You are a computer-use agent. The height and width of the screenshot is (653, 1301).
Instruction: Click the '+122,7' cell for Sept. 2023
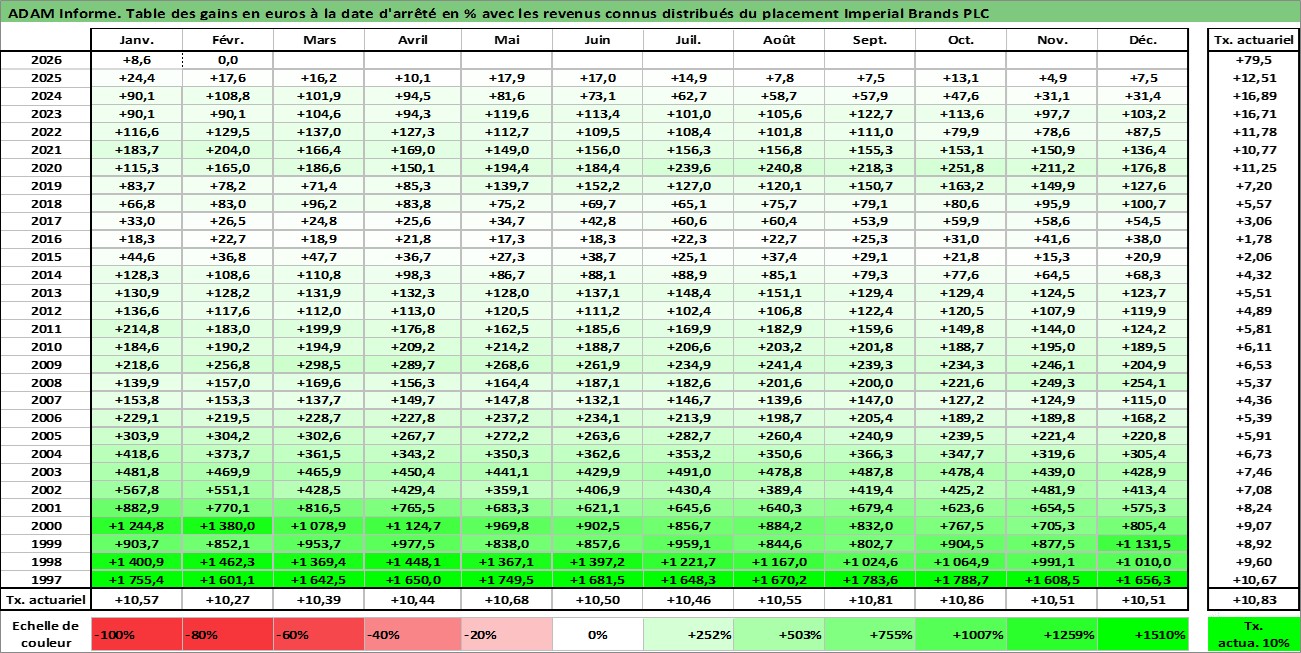tap(870, 114)
